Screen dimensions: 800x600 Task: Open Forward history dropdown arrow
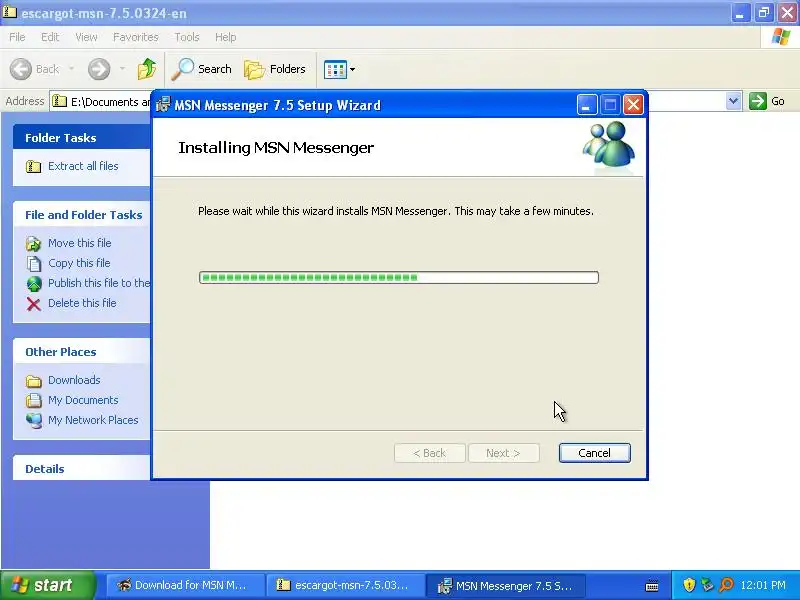coord(122,69)
